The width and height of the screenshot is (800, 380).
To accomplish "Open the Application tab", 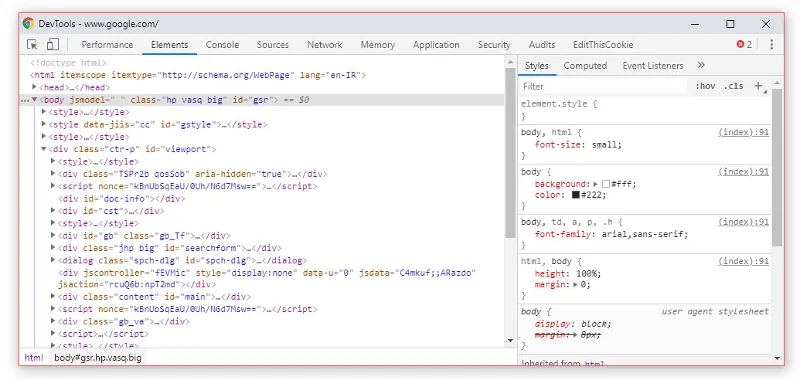I will (x=436, y=45).
